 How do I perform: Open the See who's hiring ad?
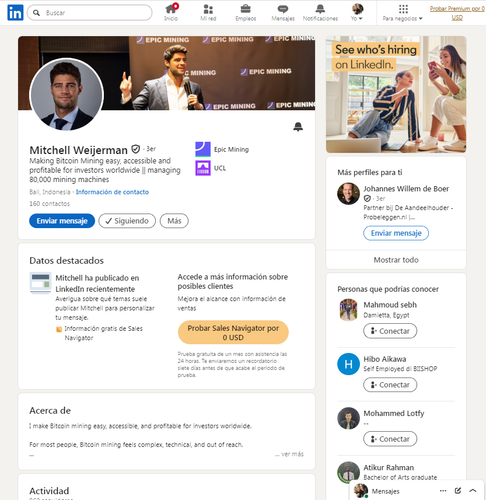(x=396, y=94)
